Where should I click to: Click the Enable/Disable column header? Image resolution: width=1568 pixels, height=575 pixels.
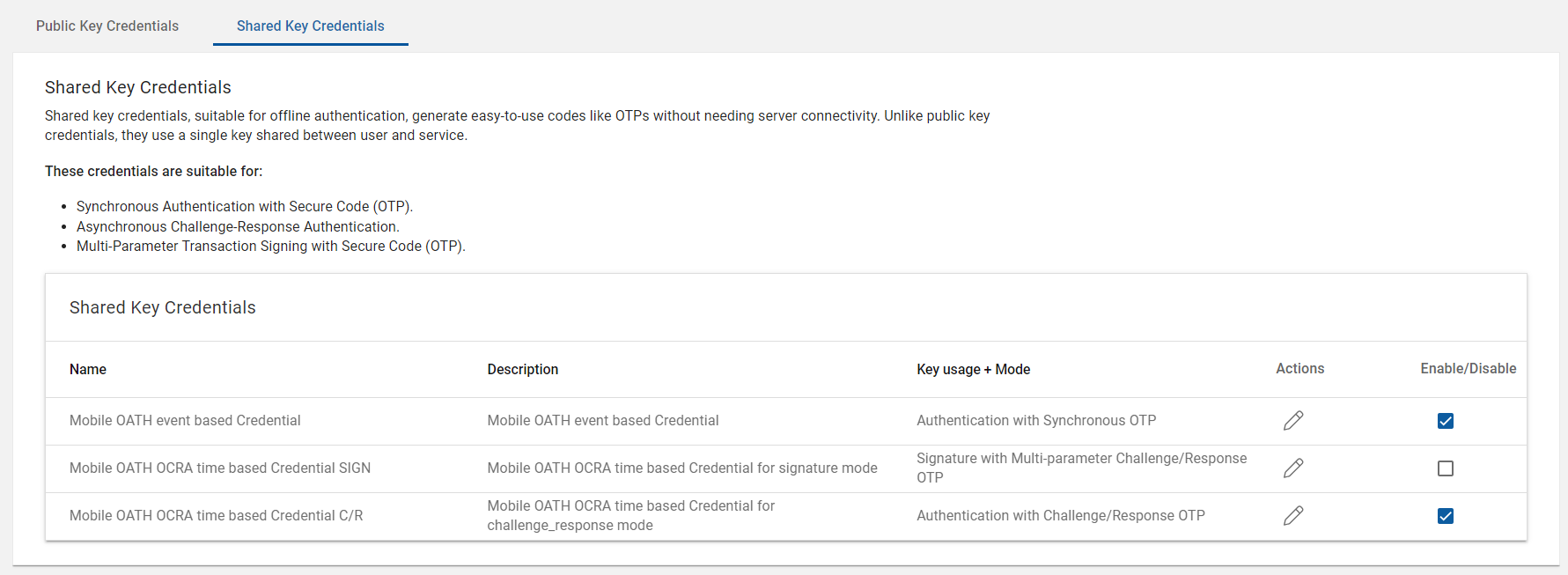coord(1468,369)
